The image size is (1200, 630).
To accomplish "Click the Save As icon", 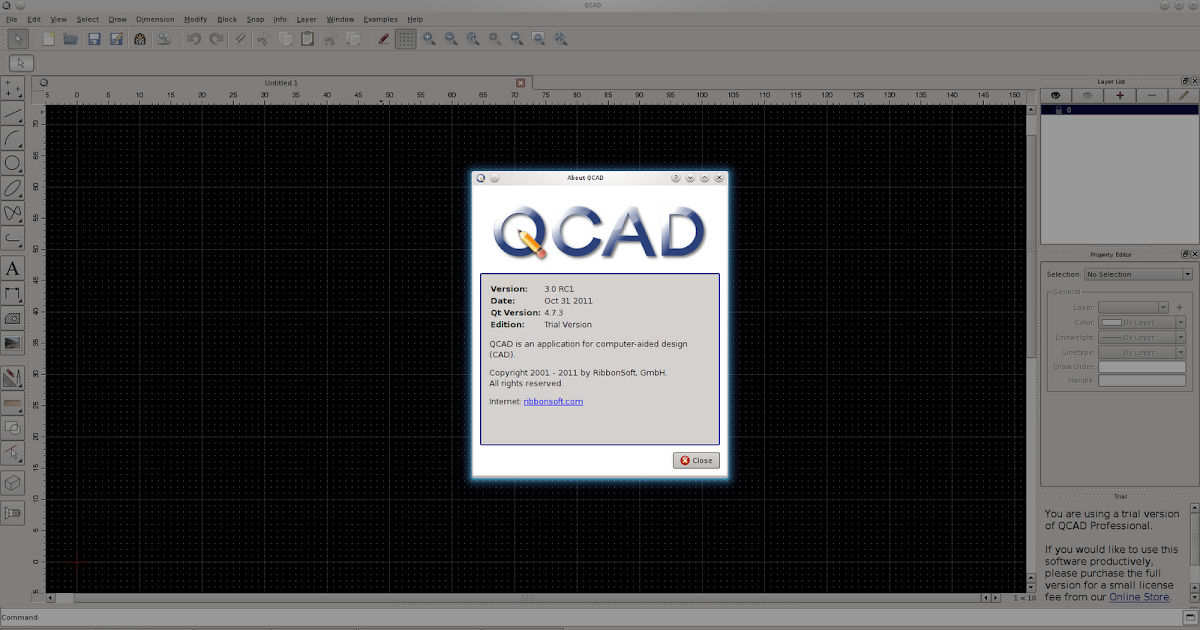I will [x=117, y=39].
